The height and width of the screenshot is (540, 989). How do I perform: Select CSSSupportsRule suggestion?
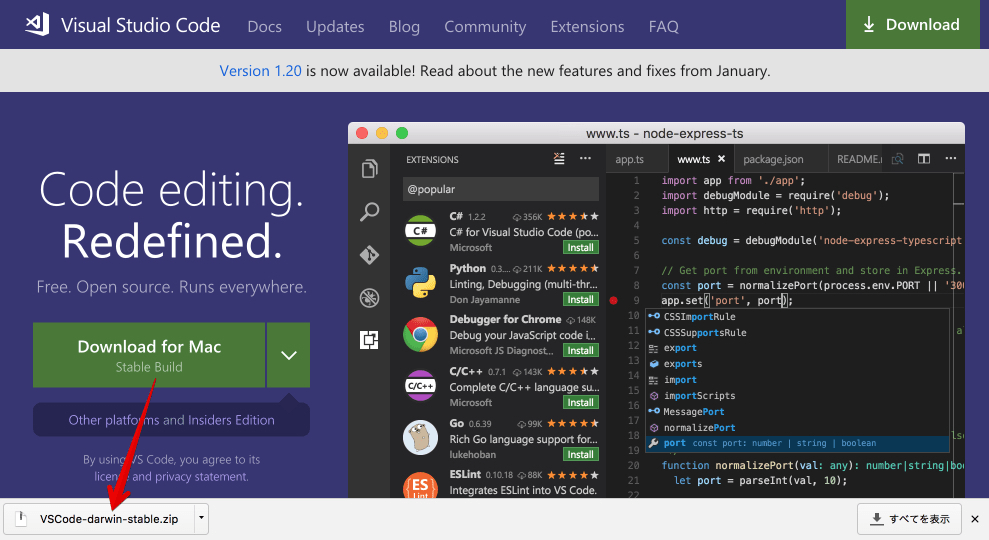click(x=798, y=332)
